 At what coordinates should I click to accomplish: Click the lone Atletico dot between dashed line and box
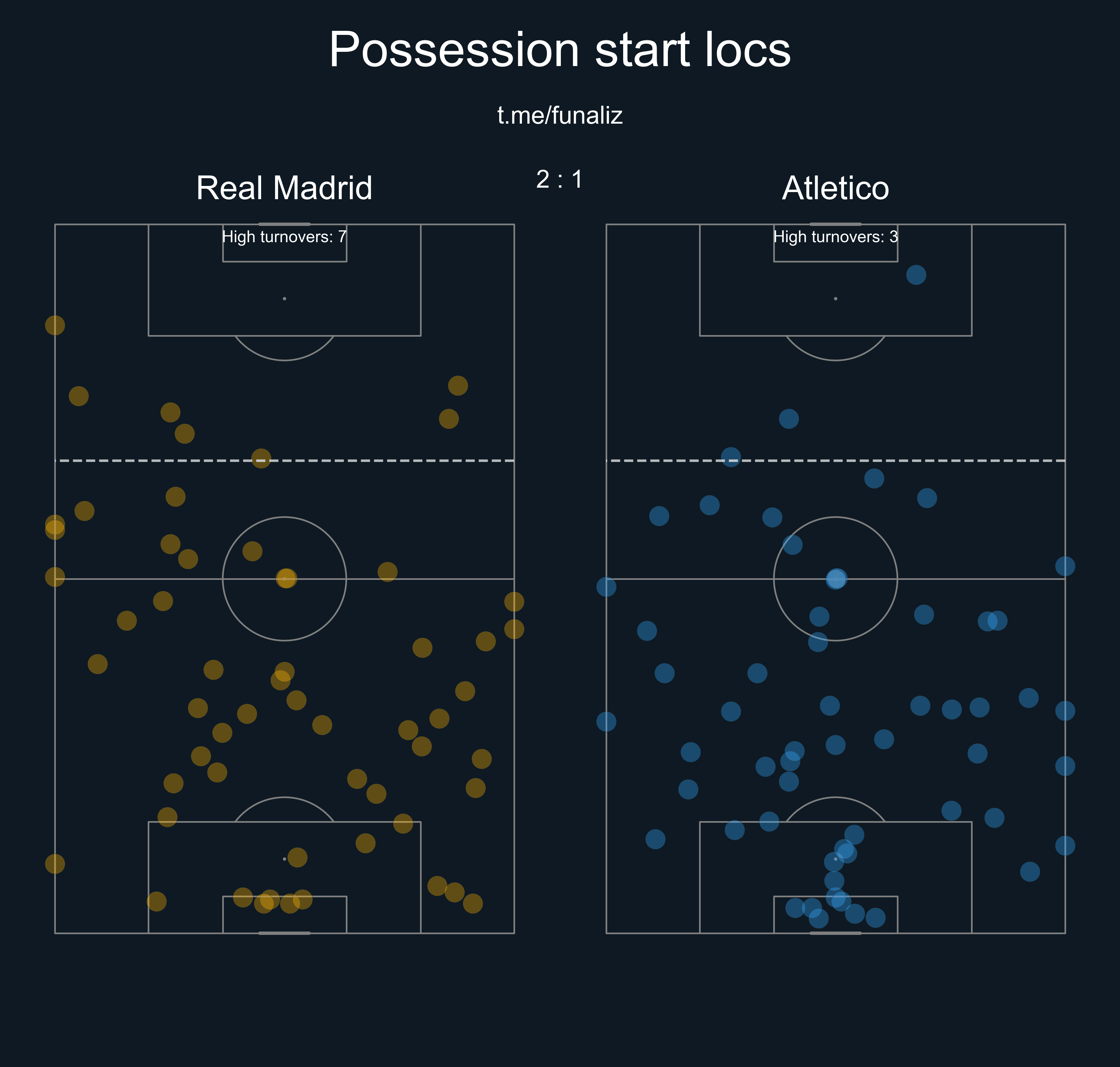click(788, 419)
